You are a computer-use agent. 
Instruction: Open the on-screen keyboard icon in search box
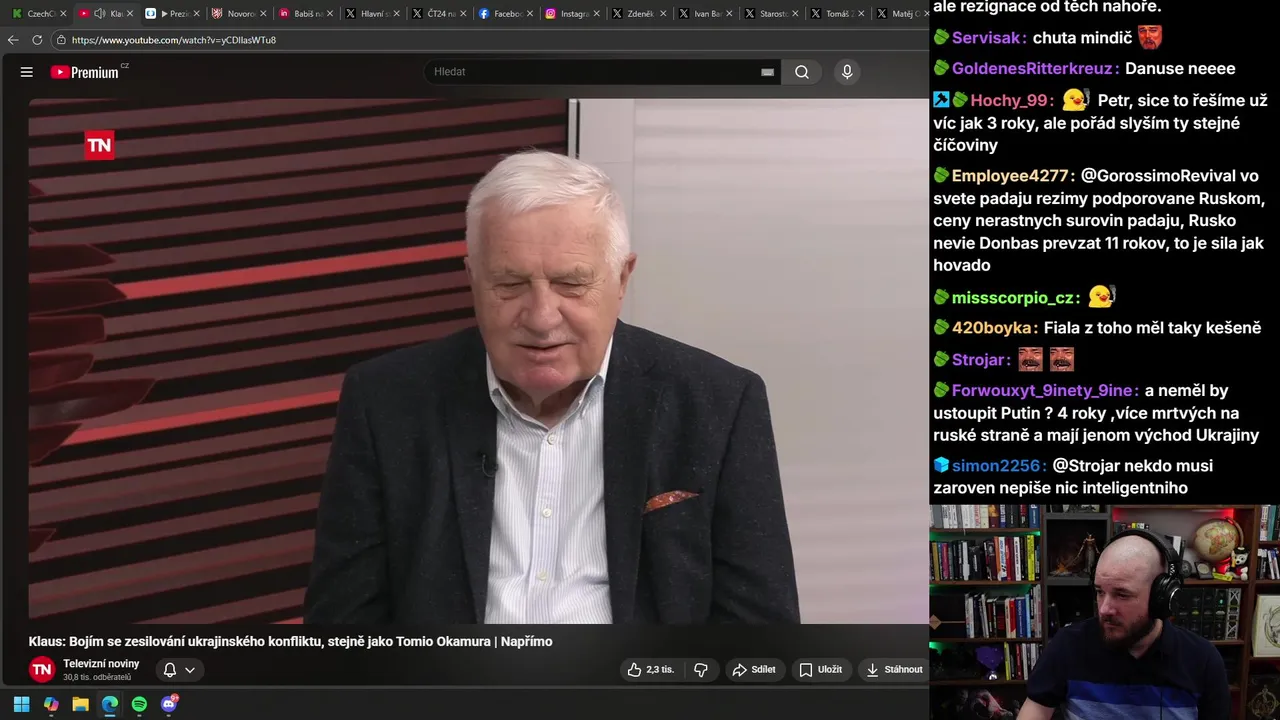coord(767,72)
